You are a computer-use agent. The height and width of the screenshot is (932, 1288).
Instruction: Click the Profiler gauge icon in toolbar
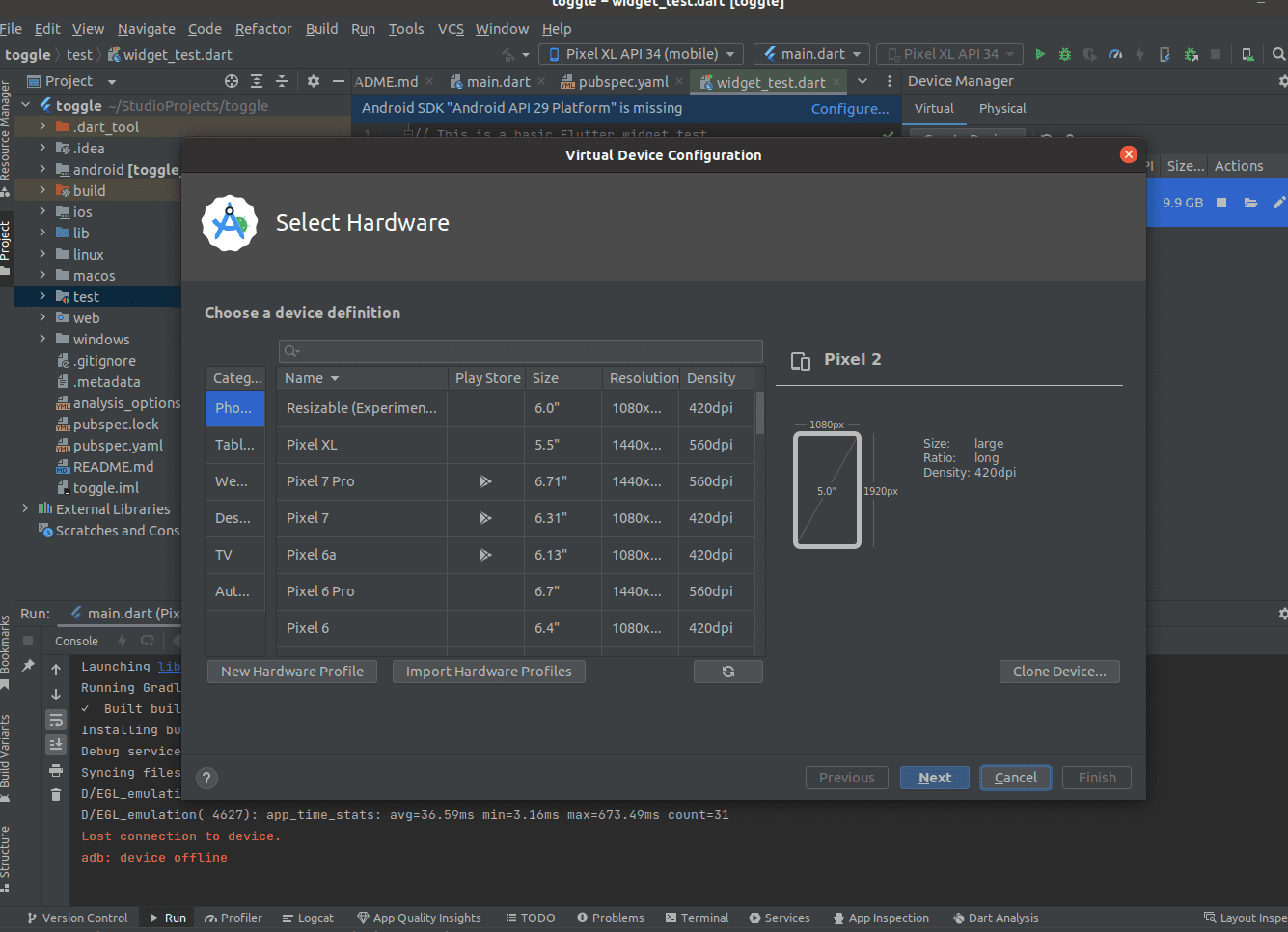pos(1115,54)
